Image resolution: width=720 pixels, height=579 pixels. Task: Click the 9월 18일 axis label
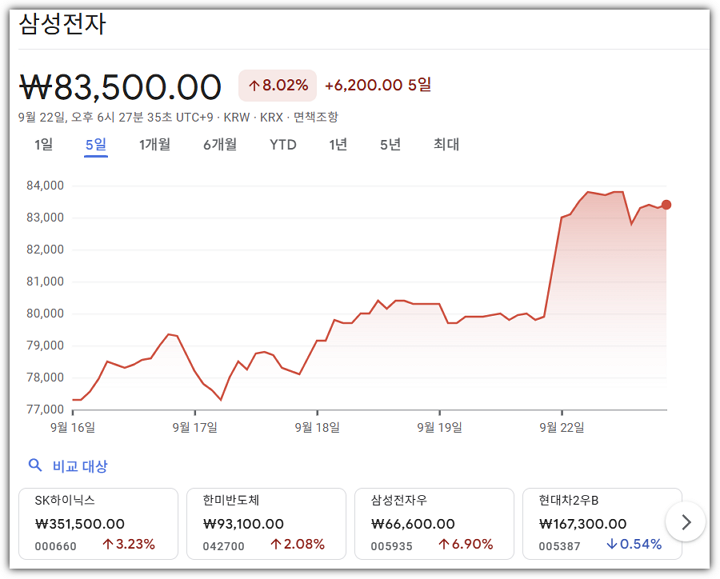click(x=317, y=427)
